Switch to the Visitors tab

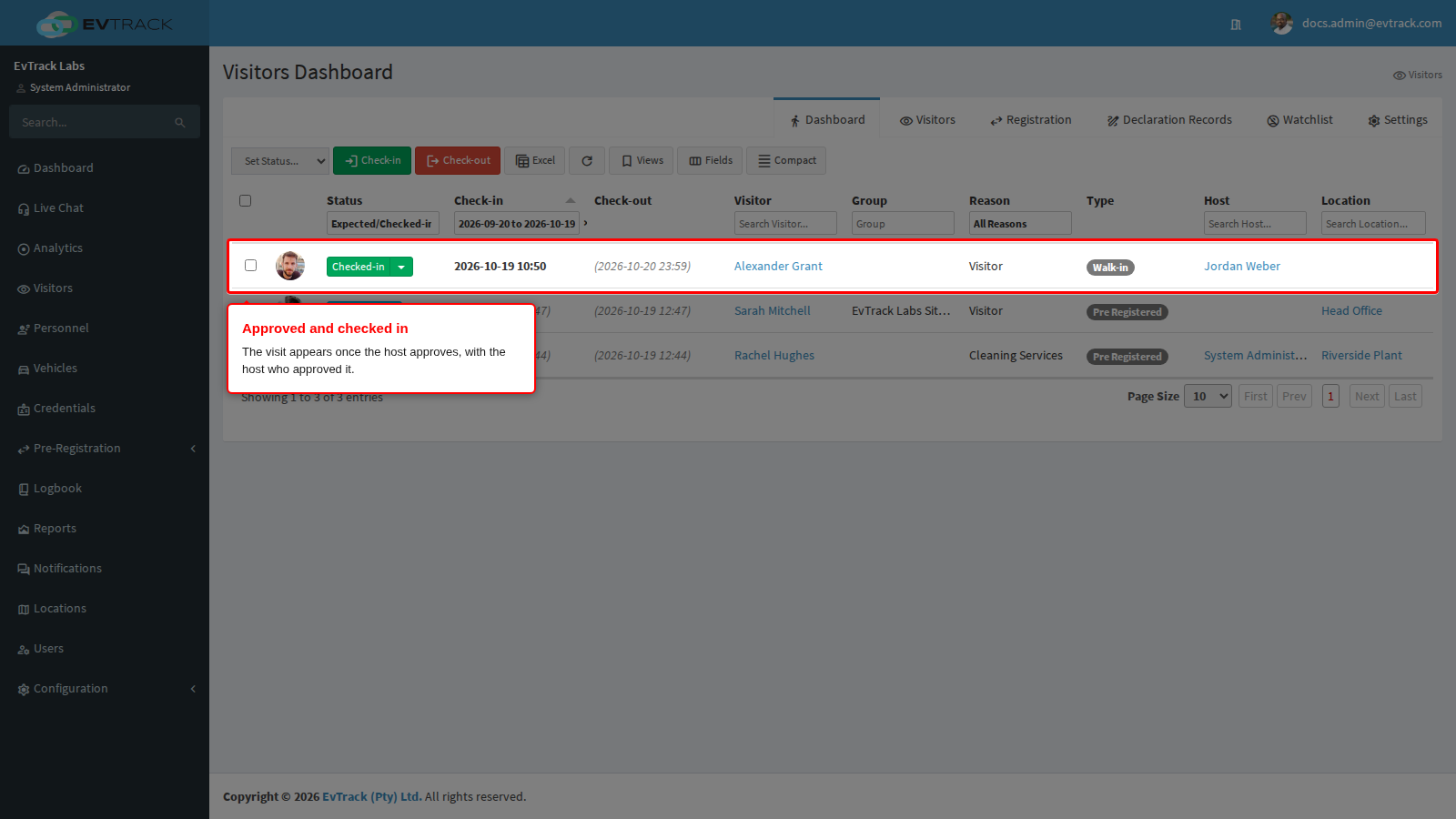point(927,120)
